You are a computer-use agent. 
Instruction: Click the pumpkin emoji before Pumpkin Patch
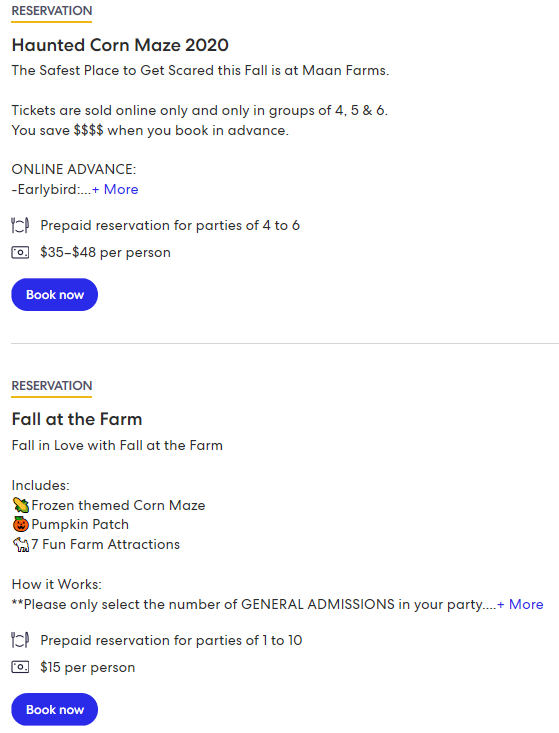(21, 525)
